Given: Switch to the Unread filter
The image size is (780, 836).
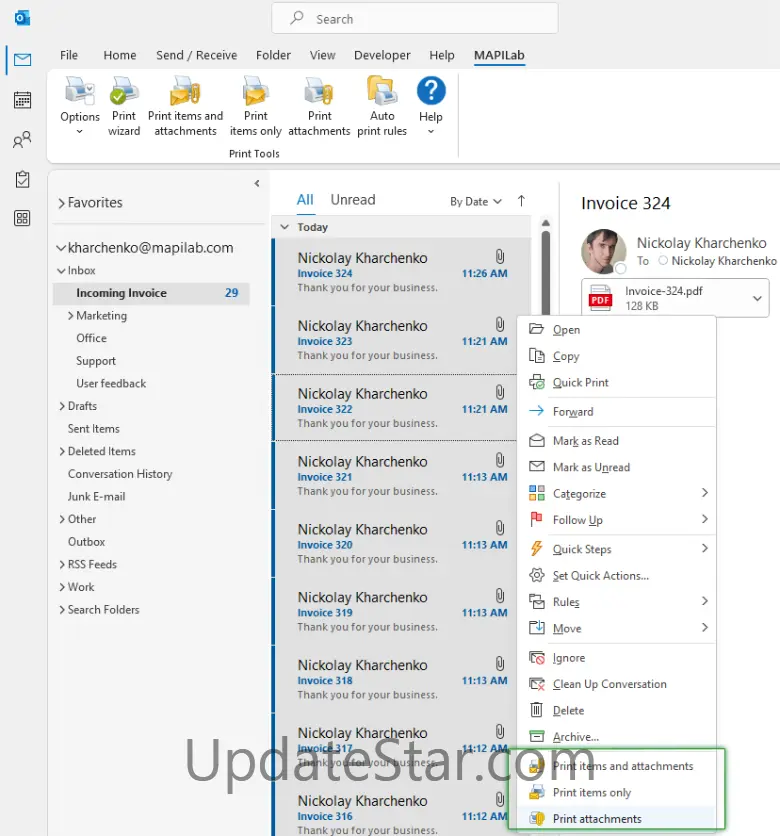Looking at the screenshot, I should pos(353,200).
